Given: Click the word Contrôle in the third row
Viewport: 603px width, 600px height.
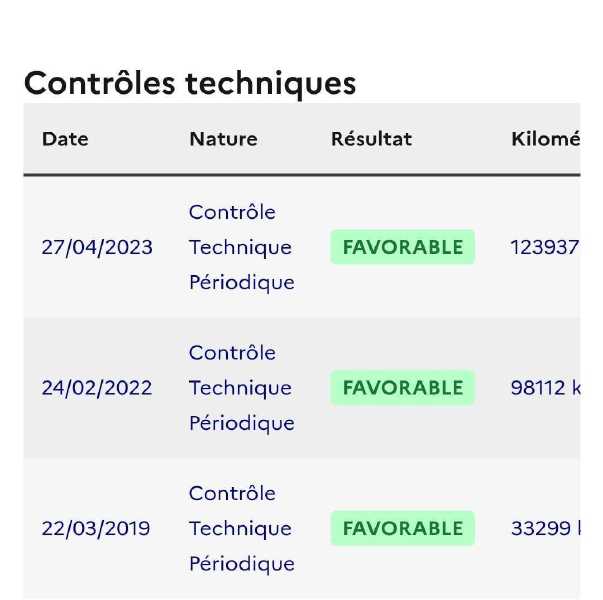Looking at the screenshot, I should coord(232,493).
